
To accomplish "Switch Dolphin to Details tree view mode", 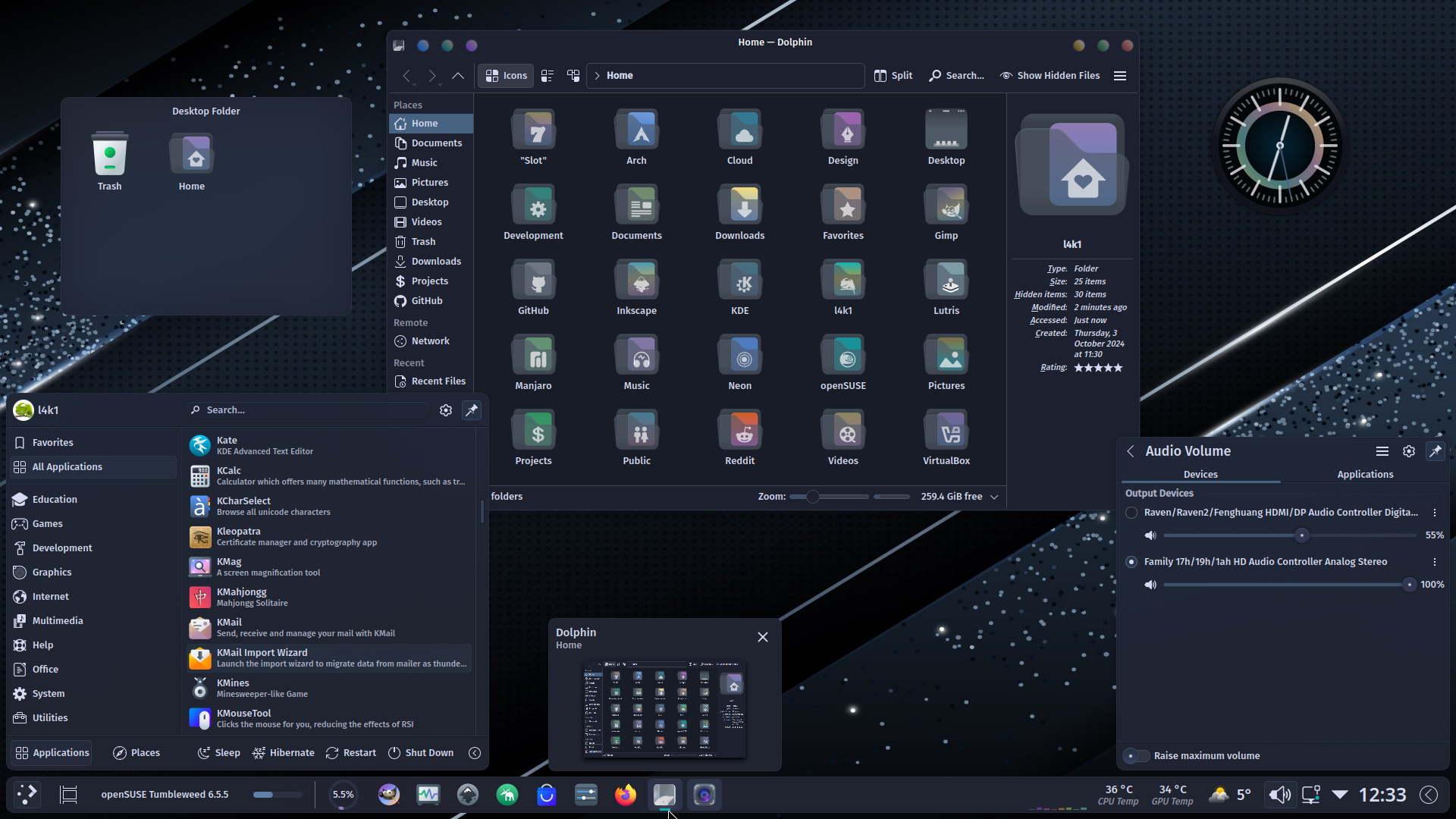I will [573, 76].
